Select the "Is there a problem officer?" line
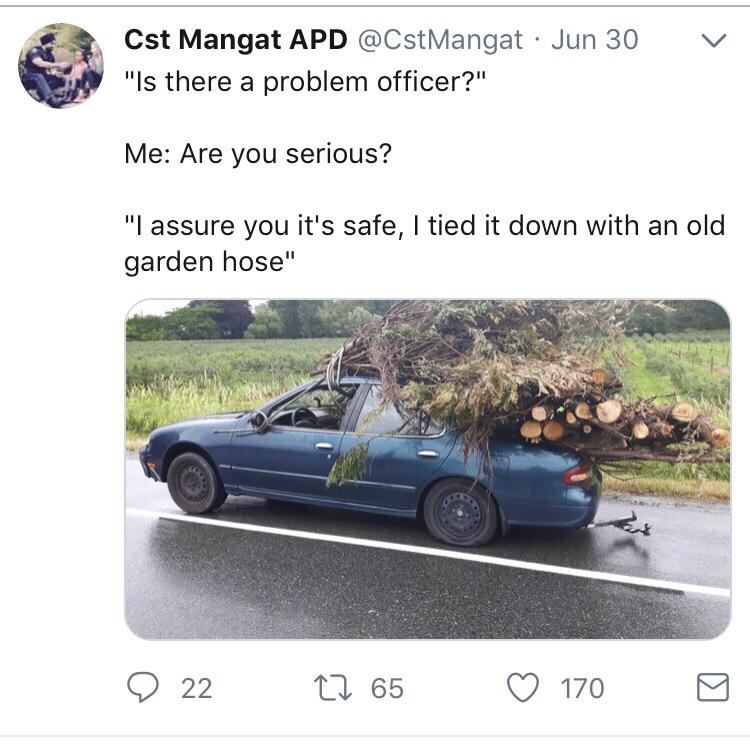 [305, 82]
